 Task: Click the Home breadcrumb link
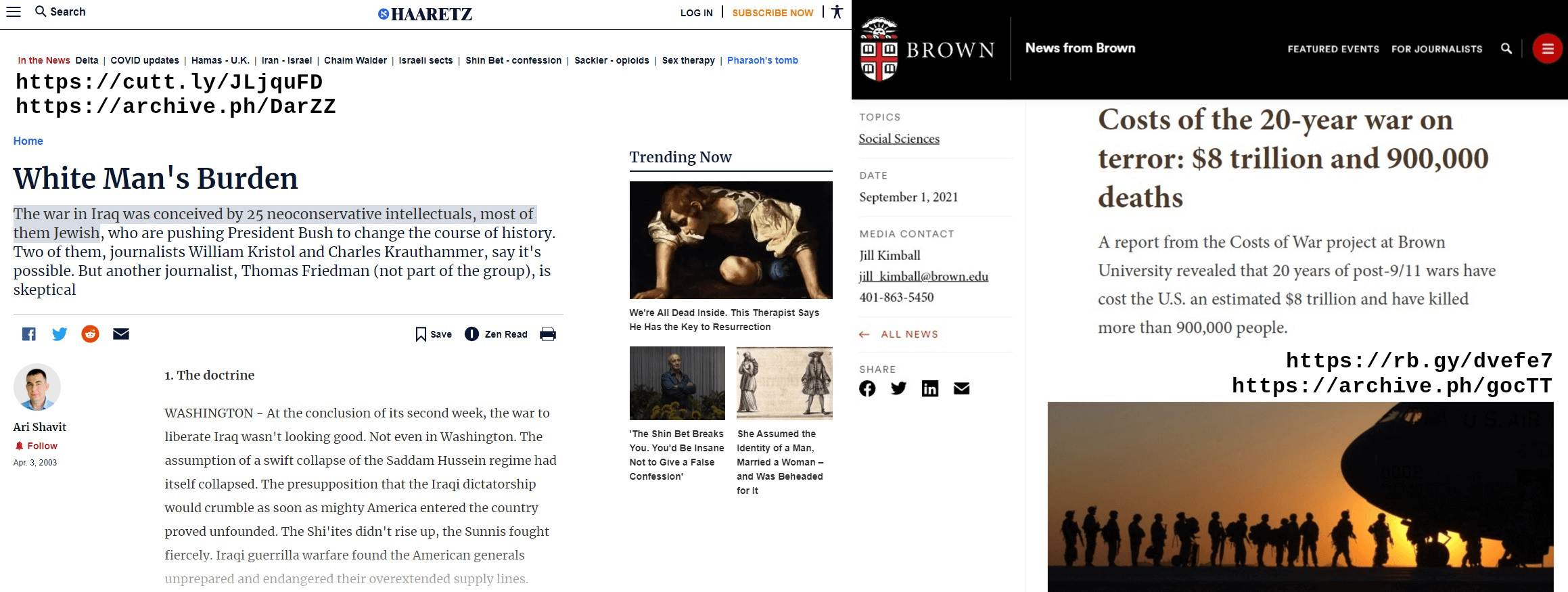[x=28, y=141]
